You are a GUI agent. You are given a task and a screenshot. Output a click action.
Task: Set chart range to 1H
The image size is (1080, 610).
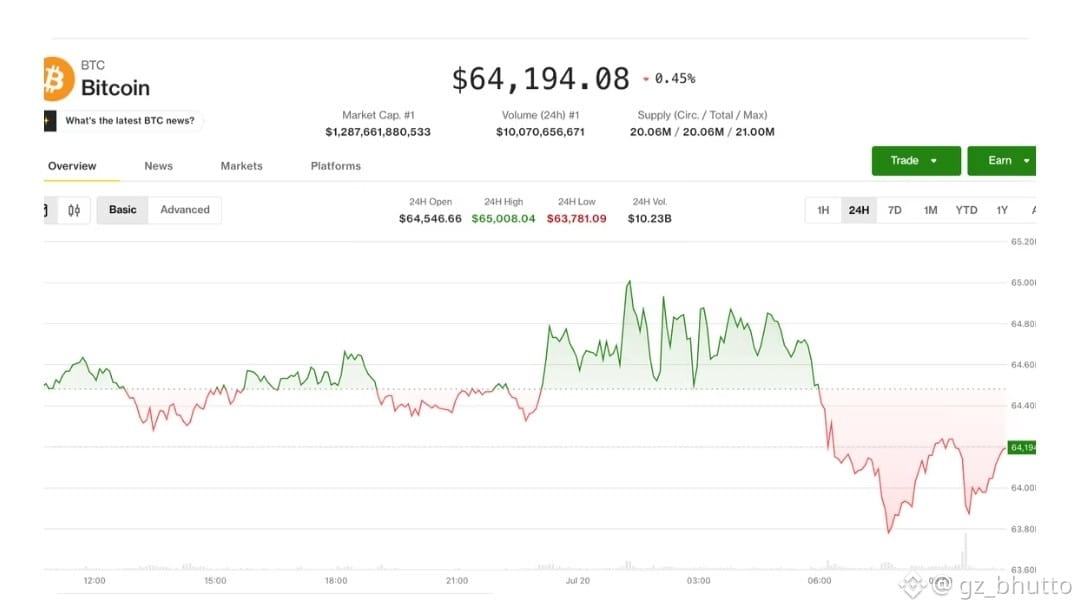(x=823, y=210)
